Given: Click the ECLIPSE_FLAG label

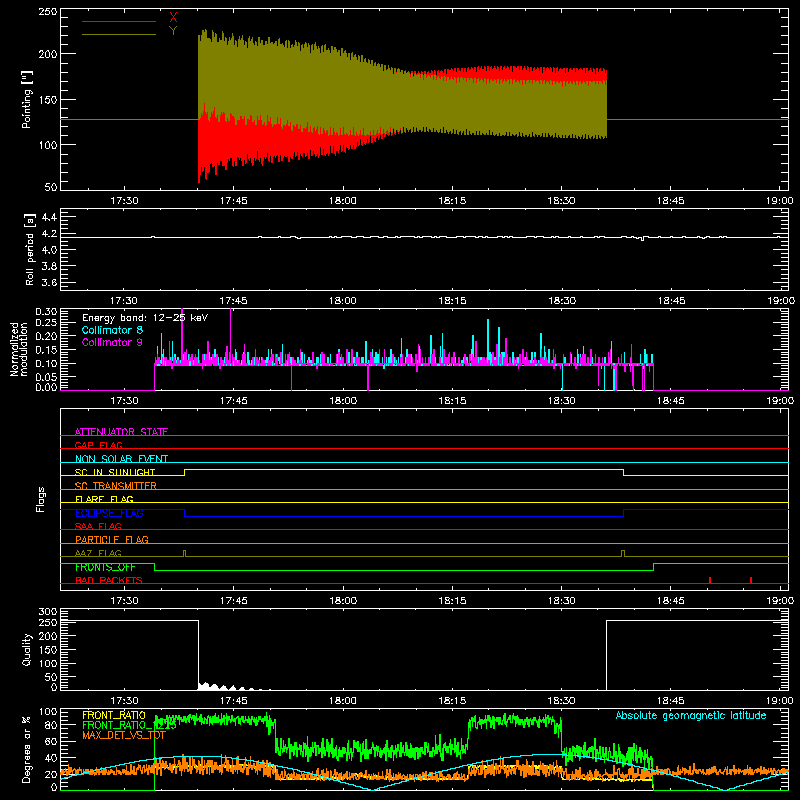Looking at the screenshot, I should click(x=109, y=513).
